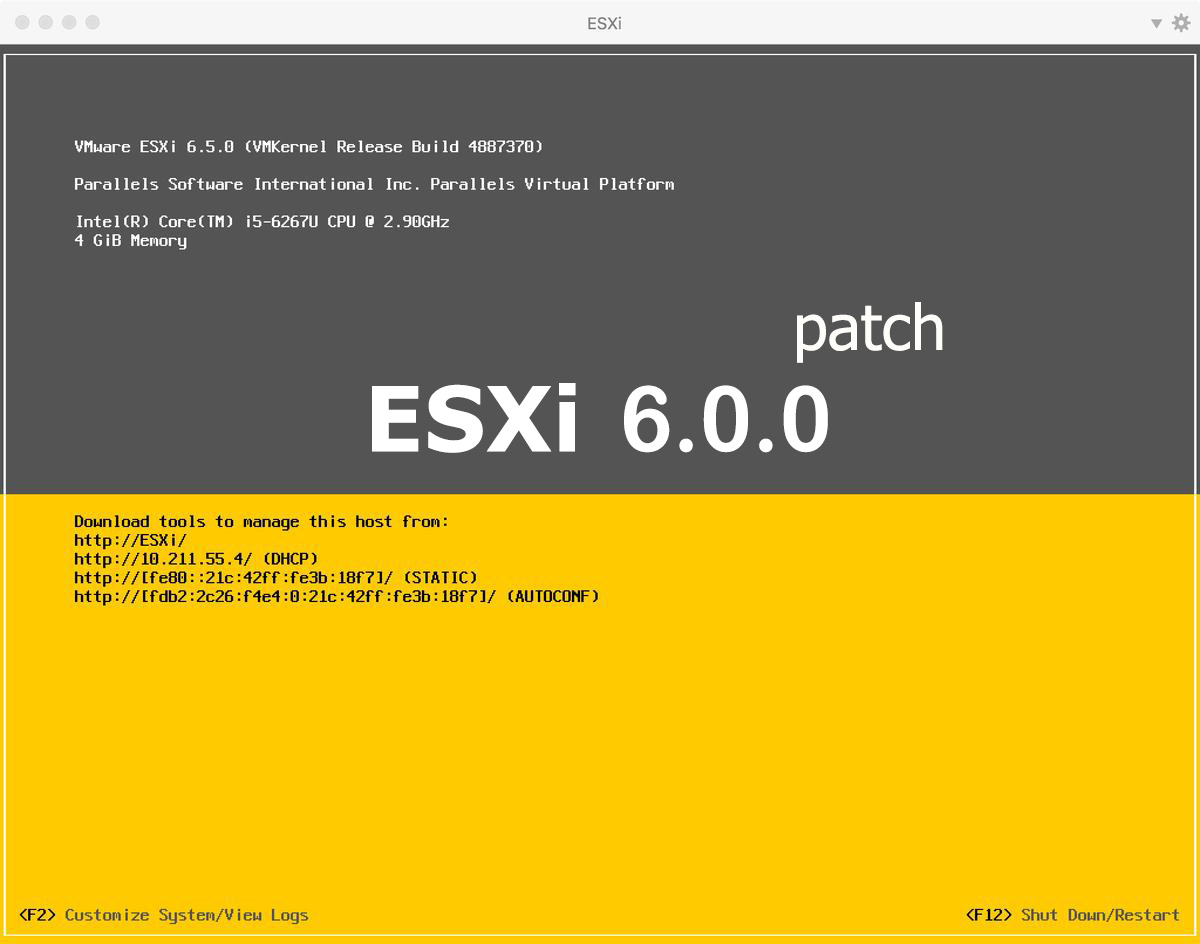This screenshot has height=944, width=1200.
Task: Click the Intel Core i5-6267U CPU line
Action: [262, 222]
